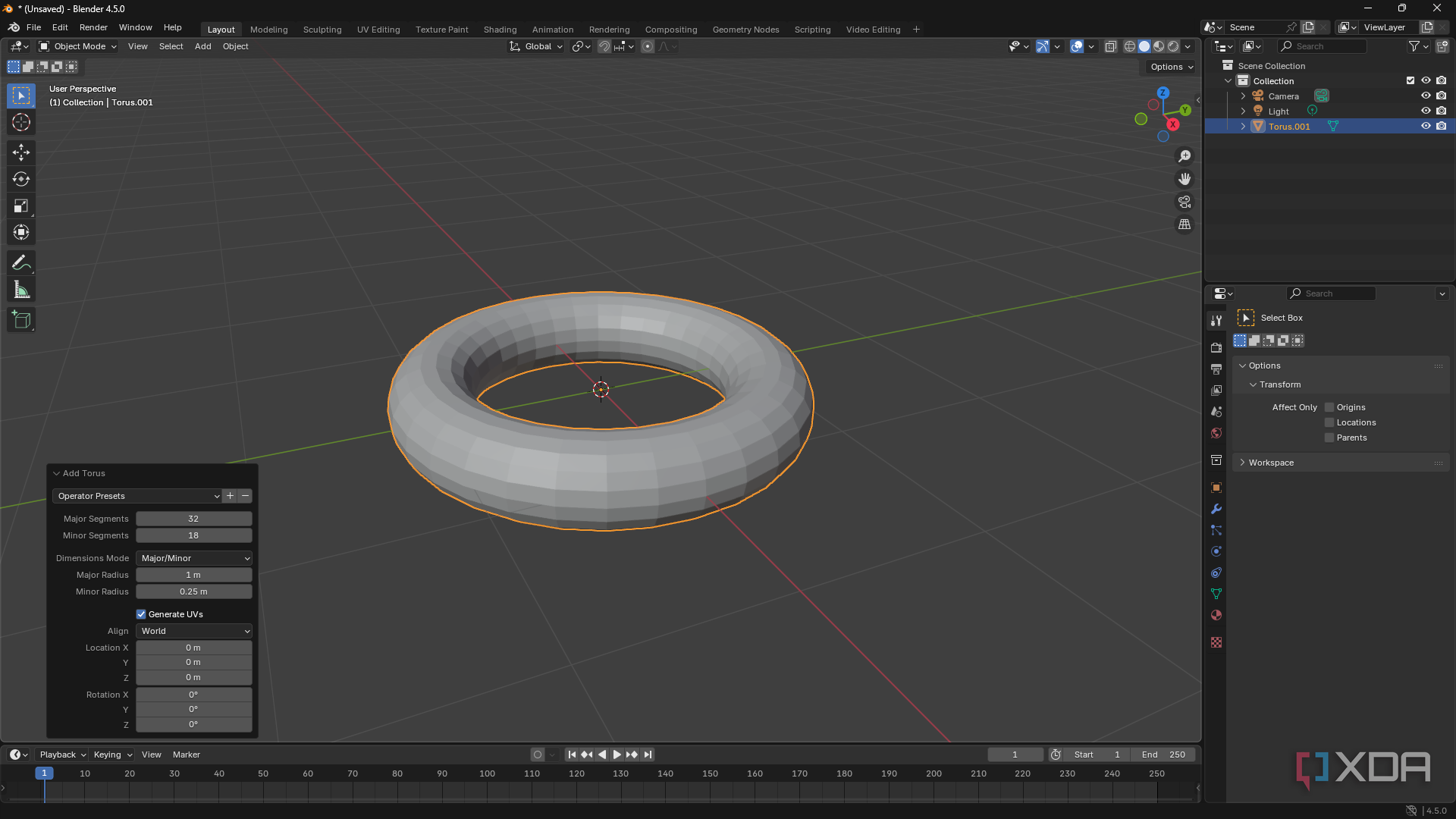Click the viewport zoom magnifier icon
This screenshot has width=1456, height=819.
click(1185, 156)
